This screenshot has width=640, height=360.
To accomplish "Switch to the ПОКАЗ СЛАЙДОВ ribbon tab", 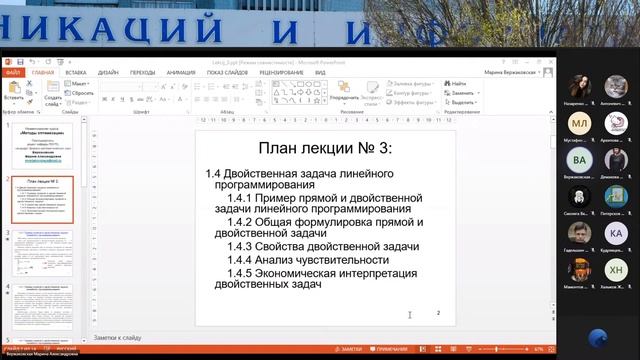I will (x=227, y=73).
